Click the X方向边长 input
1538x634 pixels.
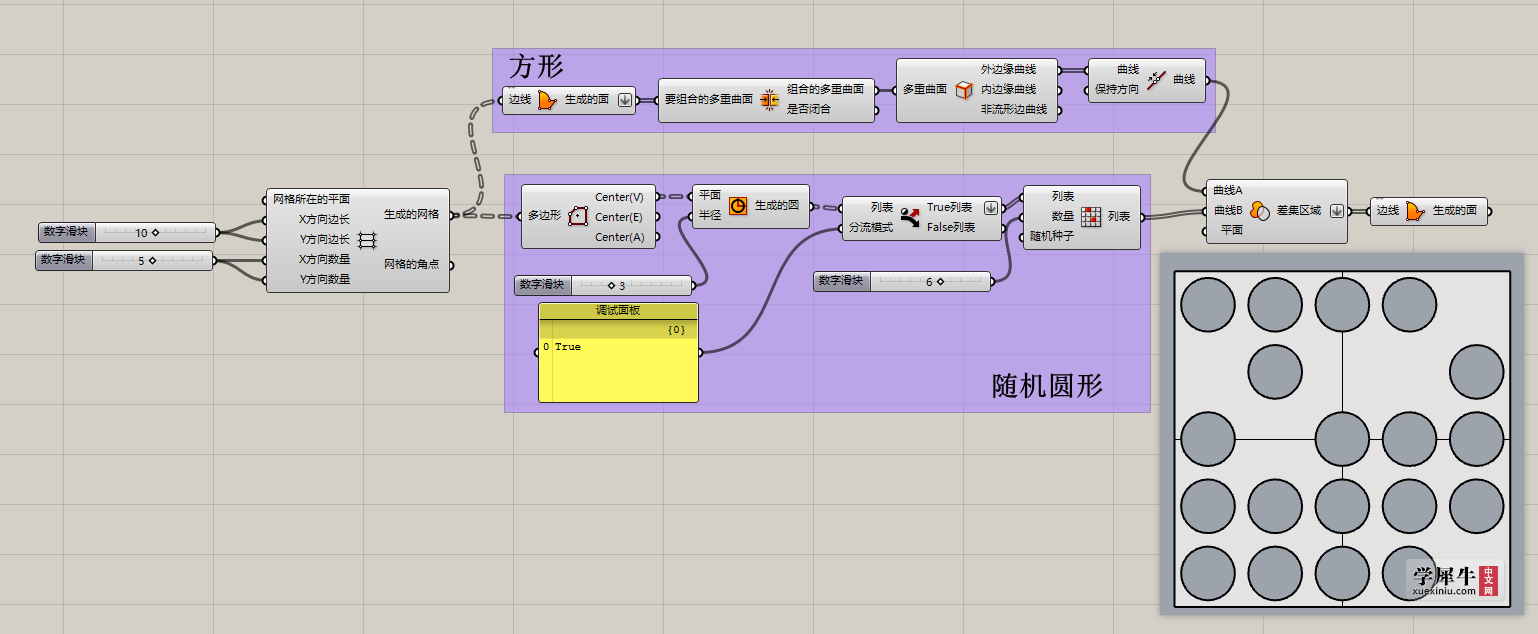click(324, 219)
